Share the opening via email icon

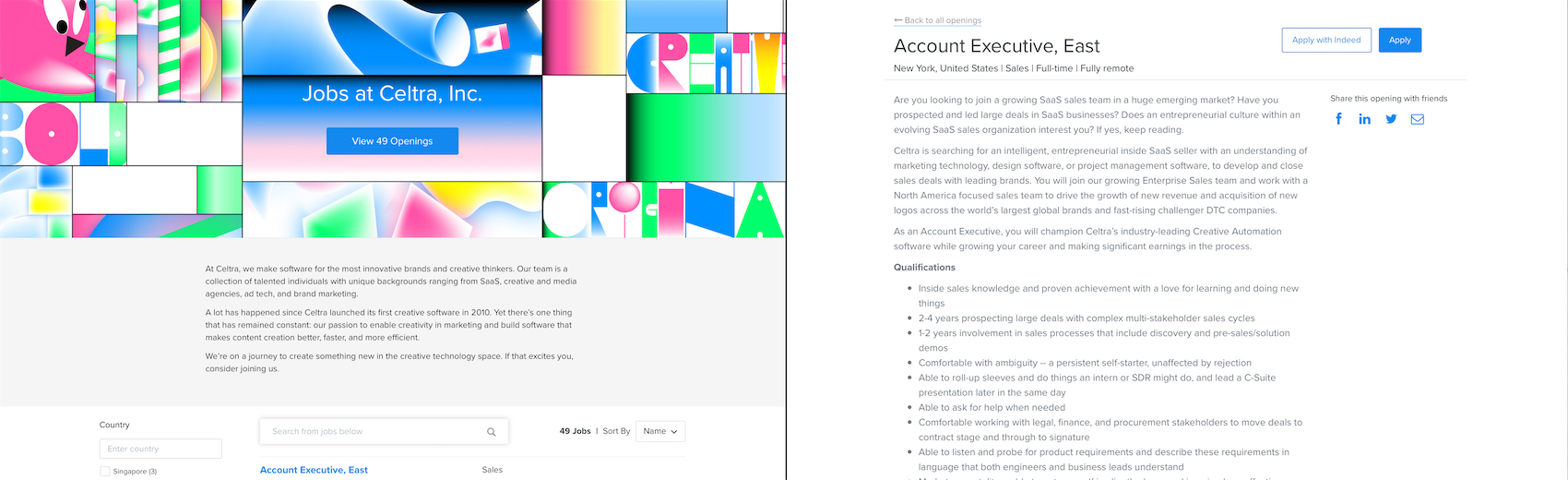tap(1418, 119)
